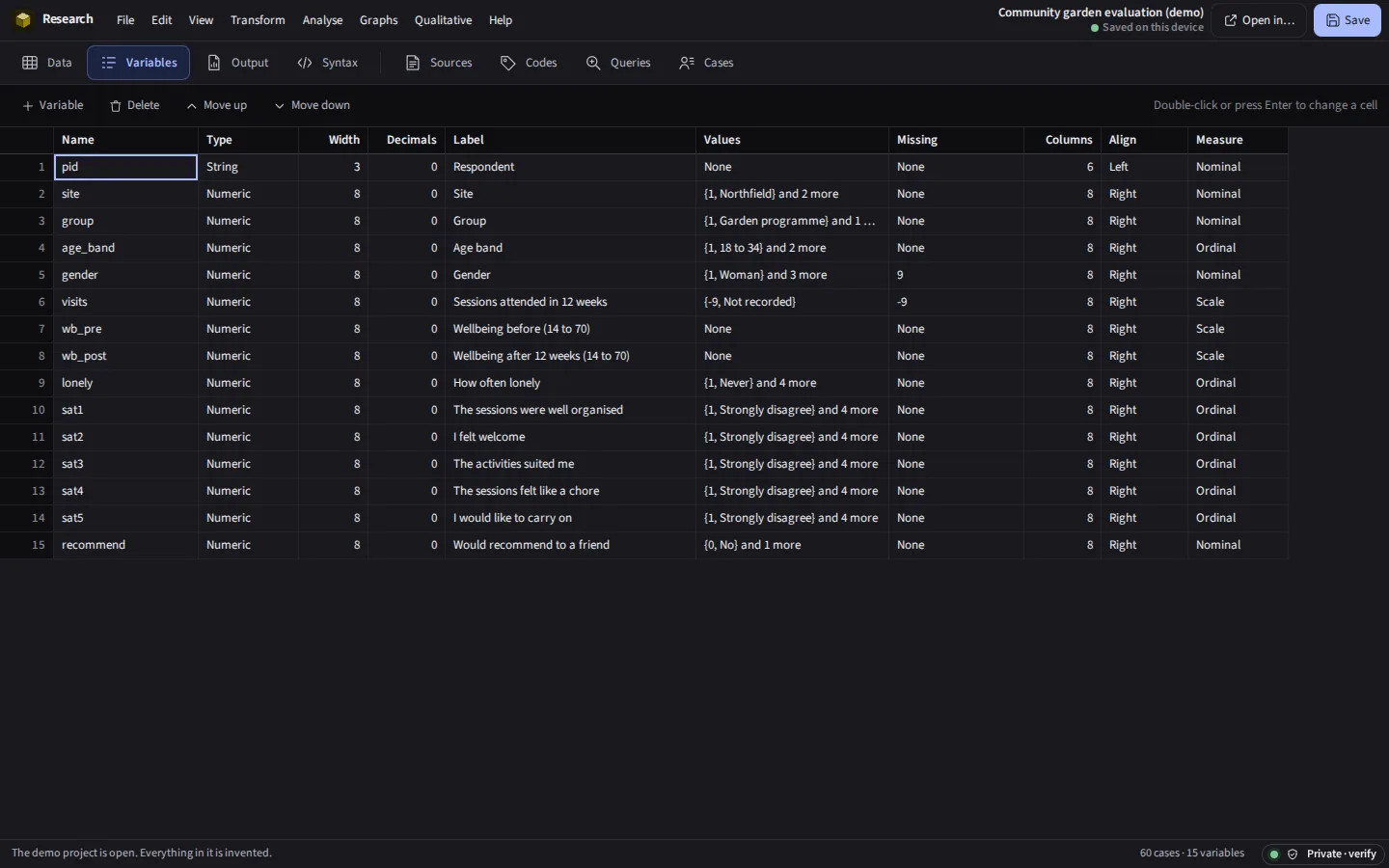Open the Analyse menu

(322, 20)
